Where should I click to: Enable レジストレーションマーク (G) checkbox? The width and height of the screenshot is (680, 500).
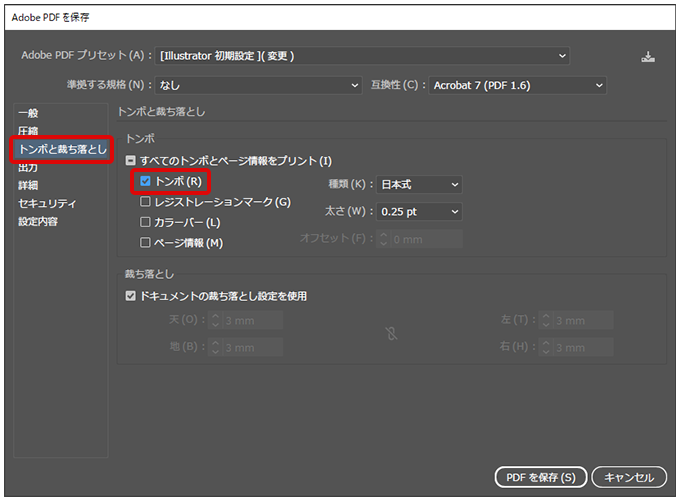(145, 202)
